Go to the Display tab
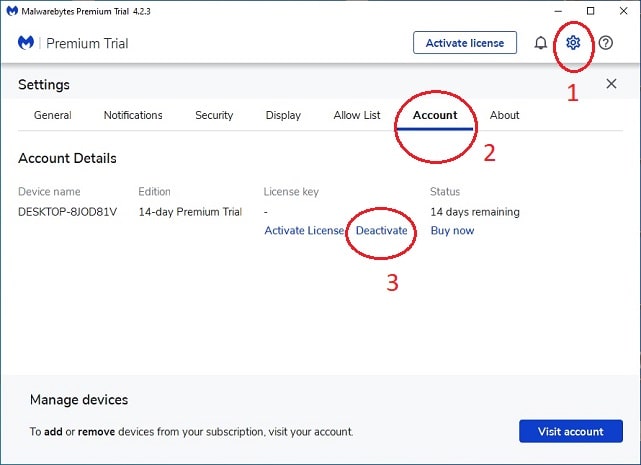 (x=283, y=115)
